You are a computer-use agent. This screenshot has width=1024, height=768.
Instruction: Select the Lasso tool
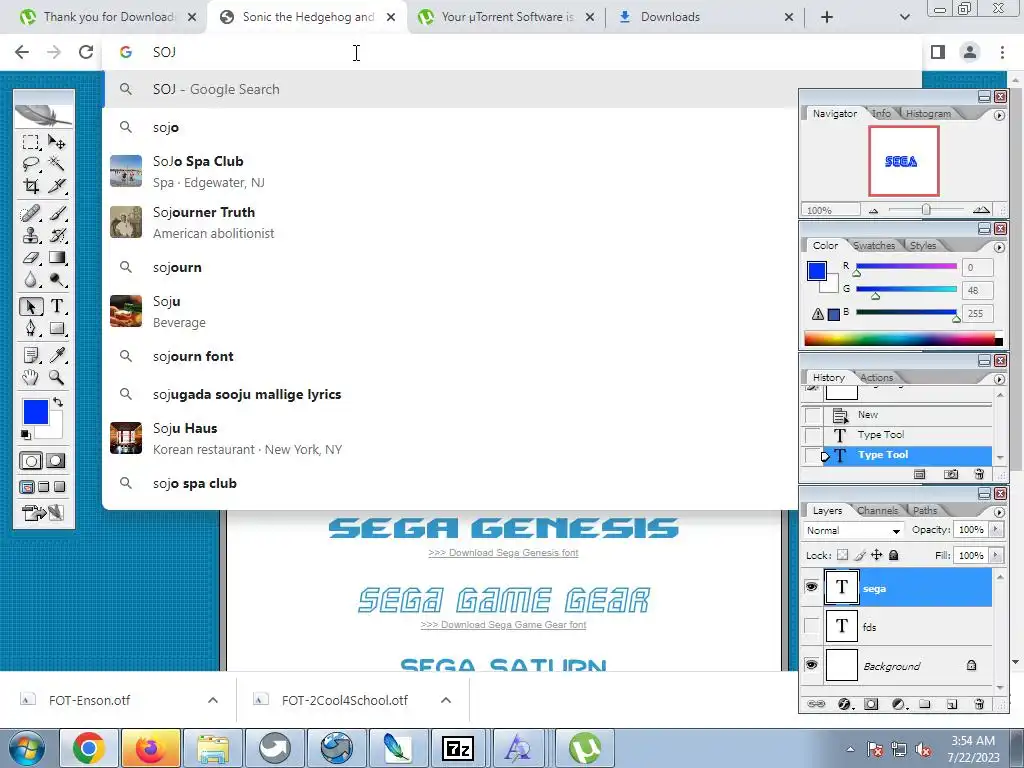pyautogui.click(x=31, y=164)
